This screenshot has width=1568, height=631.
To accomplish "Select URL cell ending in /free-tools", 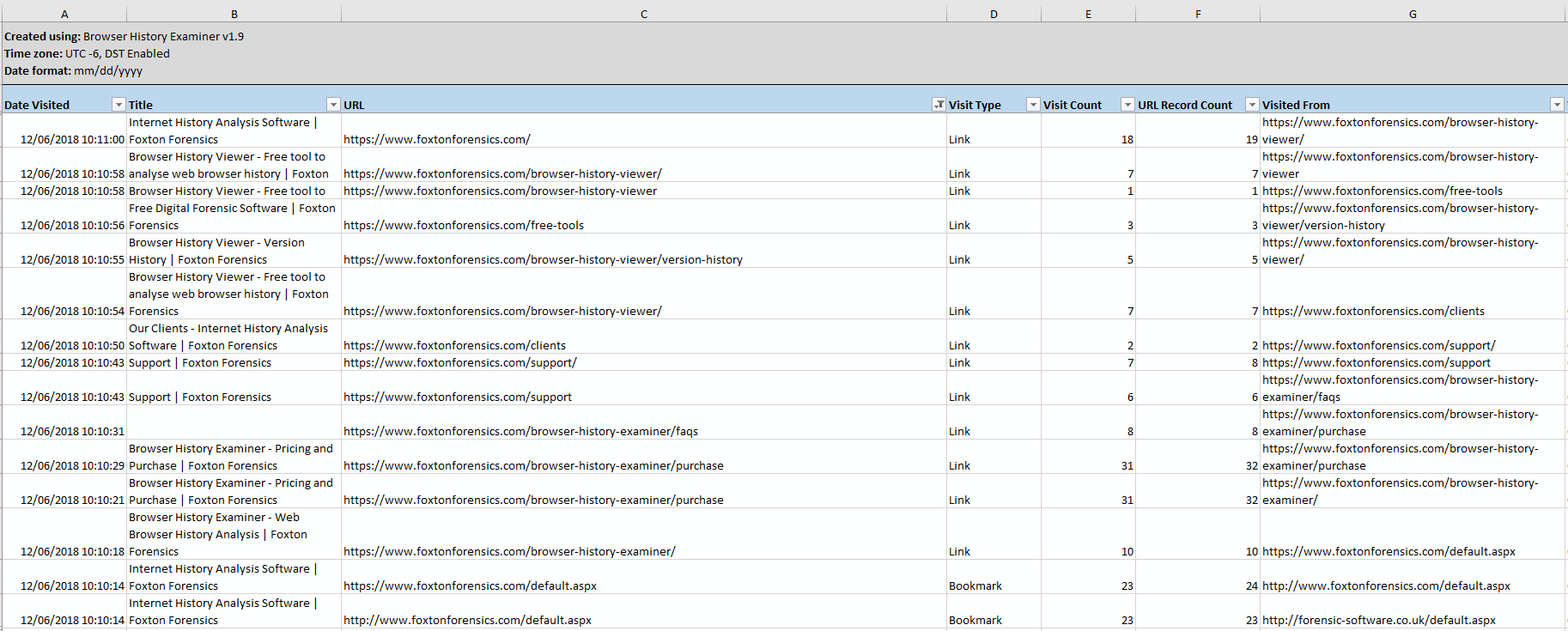I will 644,216.
